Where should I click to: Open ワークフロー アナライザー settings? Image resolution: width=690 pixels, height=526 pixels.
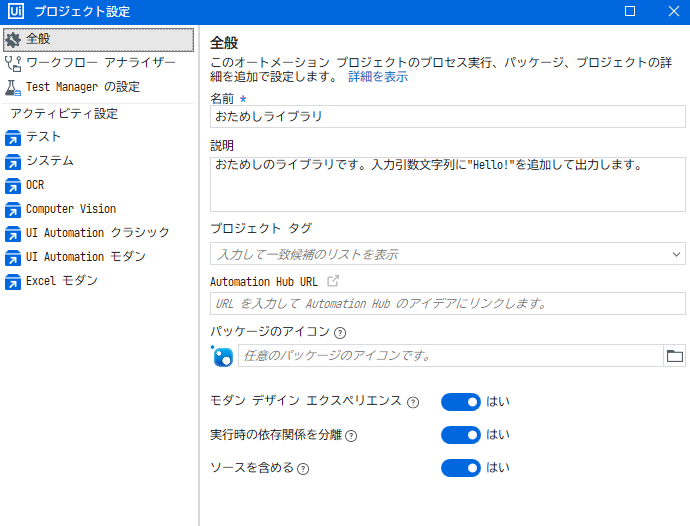point(99,63)
